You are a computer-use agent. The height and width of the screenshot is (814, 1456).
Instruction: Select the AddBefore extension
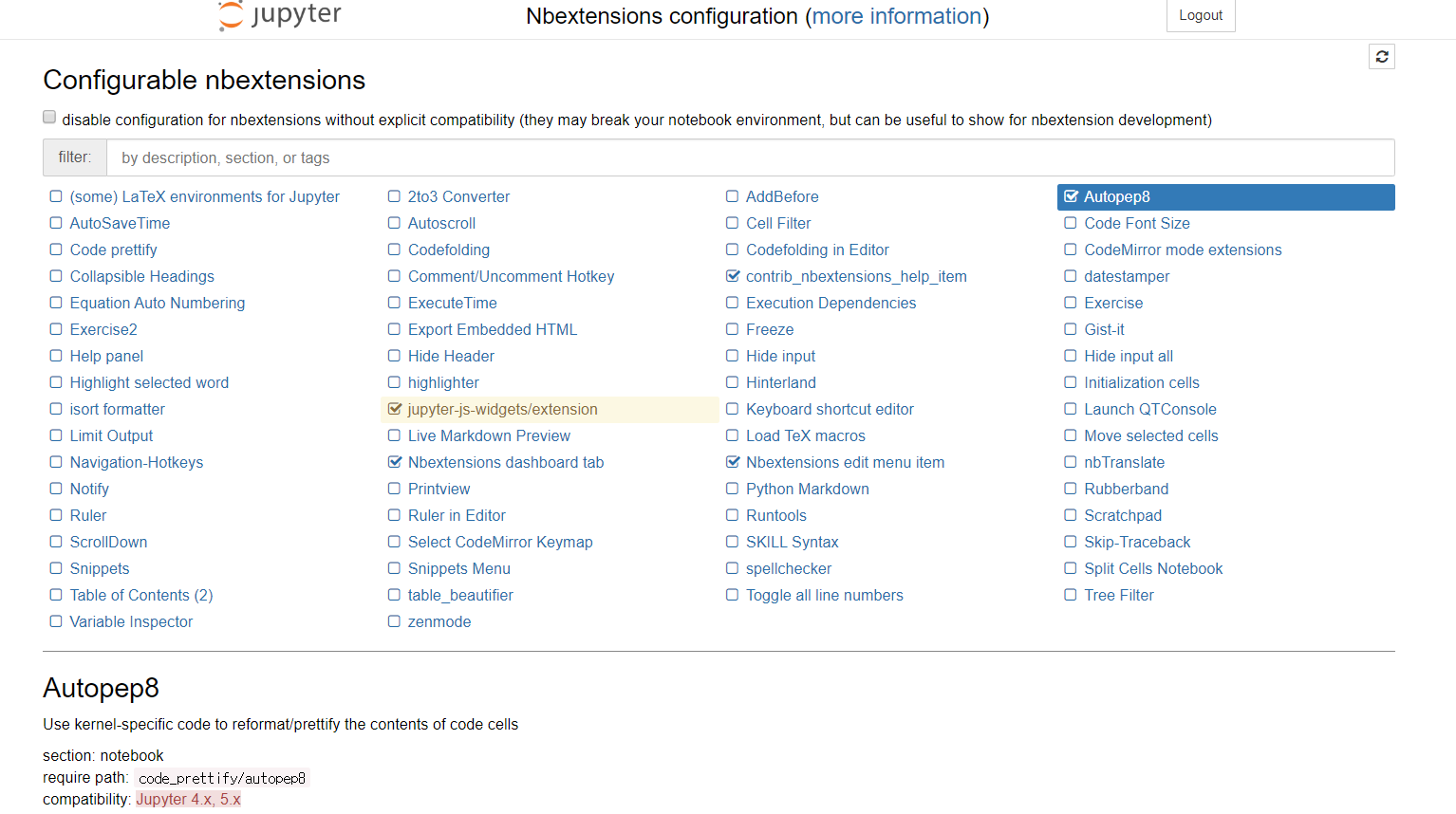(x=782, y=196)
